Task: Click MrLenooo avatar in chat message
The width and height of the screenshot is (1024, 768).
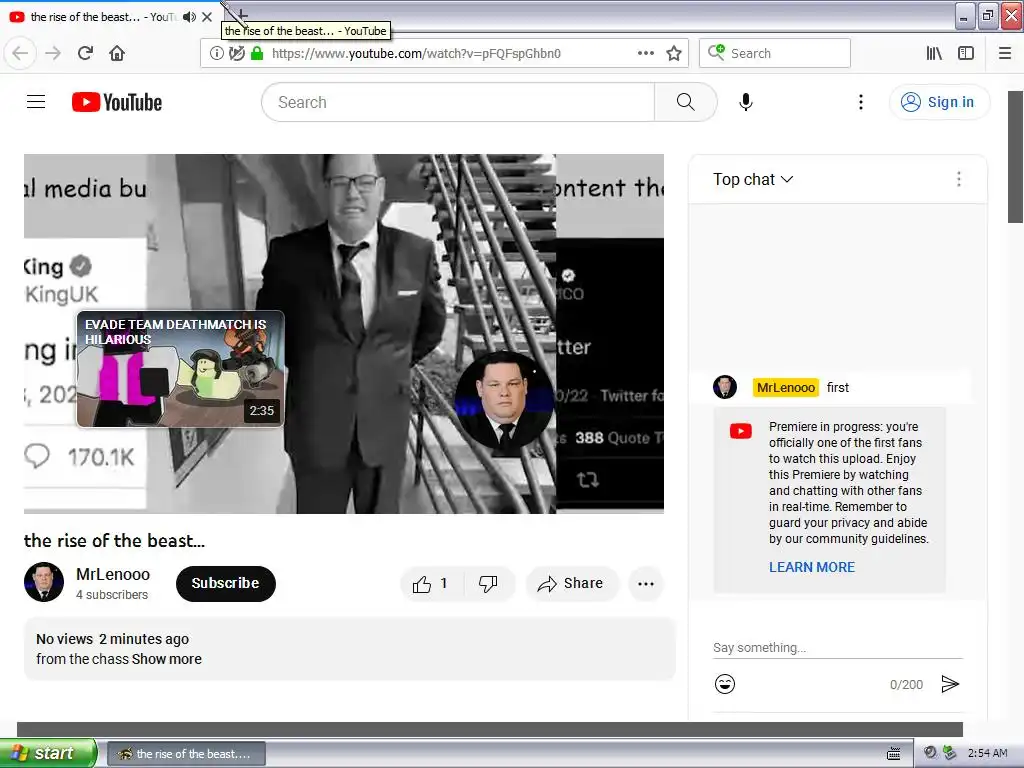Action: pyautogui.click(x=725, y=387)
